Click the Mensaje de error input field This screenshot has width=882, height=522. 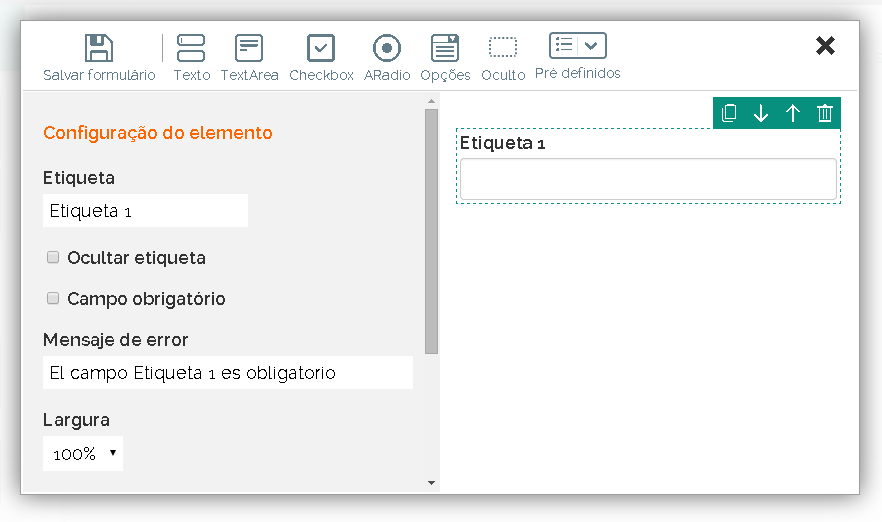coord(227,373)
